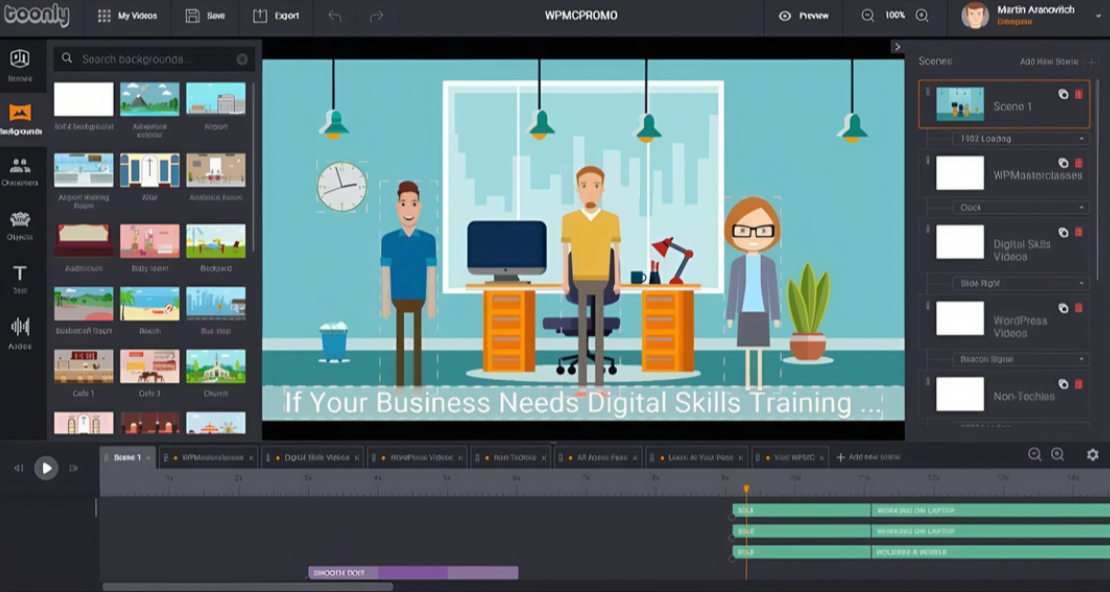
Task: Switch to the WordPress Videos timeline tab
Action: coord(417,457)
